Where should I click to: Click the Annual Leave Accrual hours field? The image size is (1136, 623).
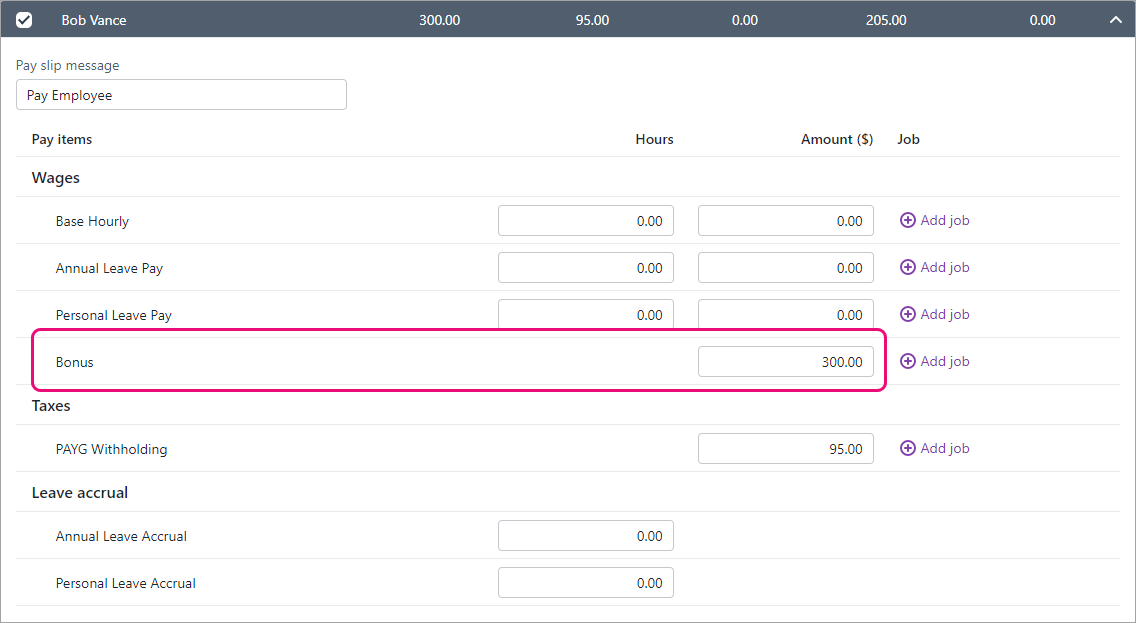tap(585, 536)
